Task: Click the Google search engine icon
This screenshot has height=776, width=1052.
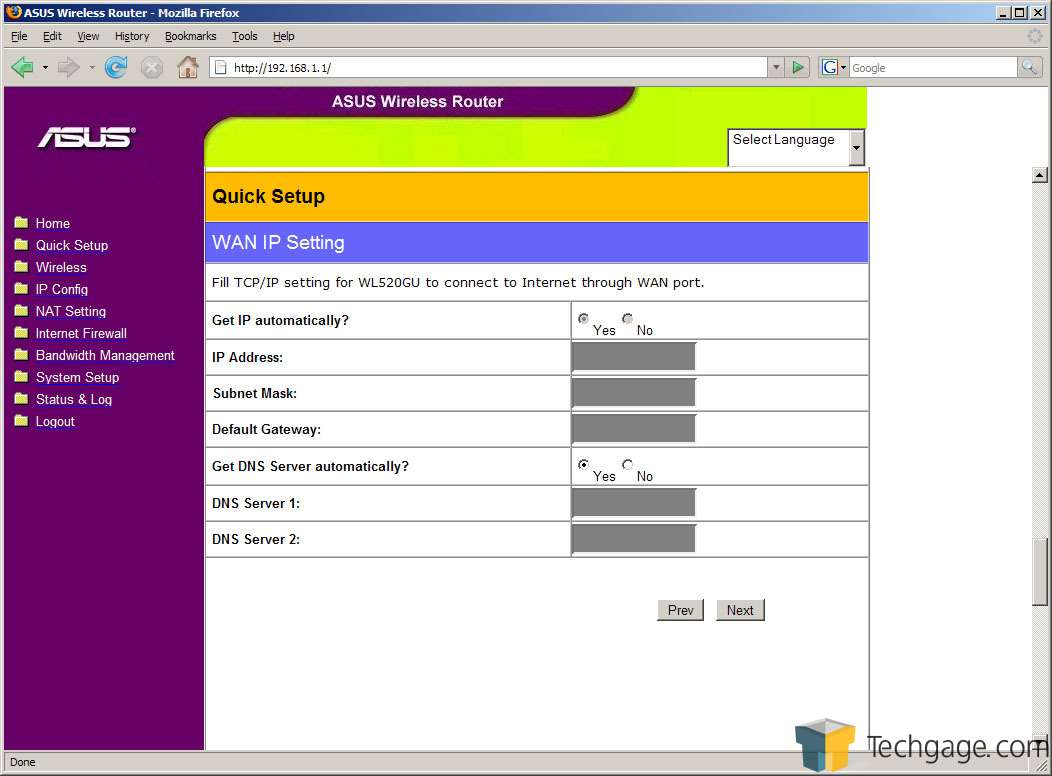Action: pos(830,67)
